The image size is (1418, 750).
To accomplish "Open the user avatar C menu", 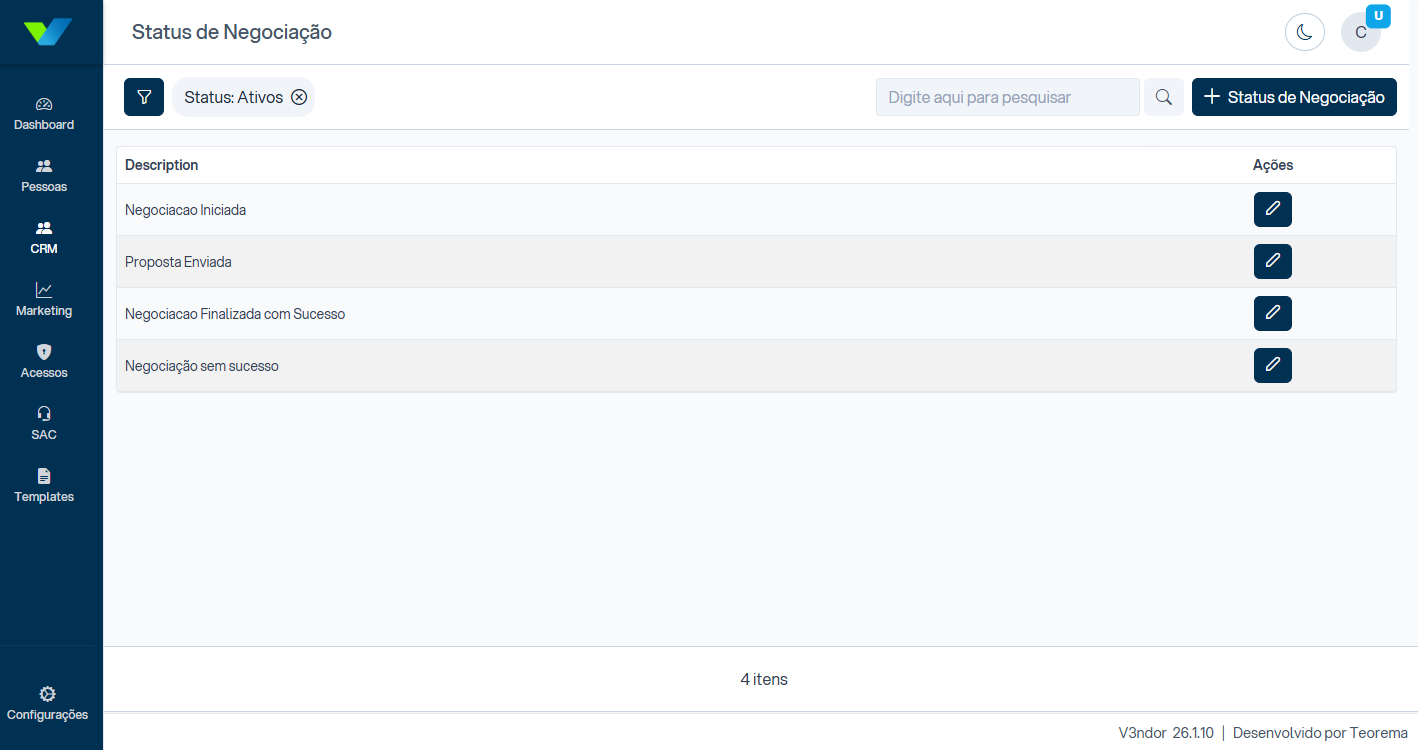I will point(1361,32).
